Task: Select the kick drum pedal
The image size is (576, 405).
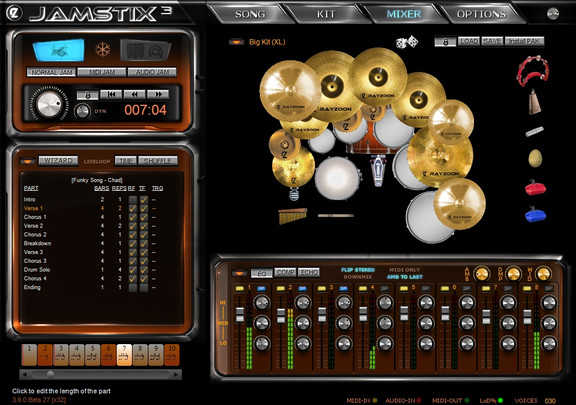Action: point(378,170)
